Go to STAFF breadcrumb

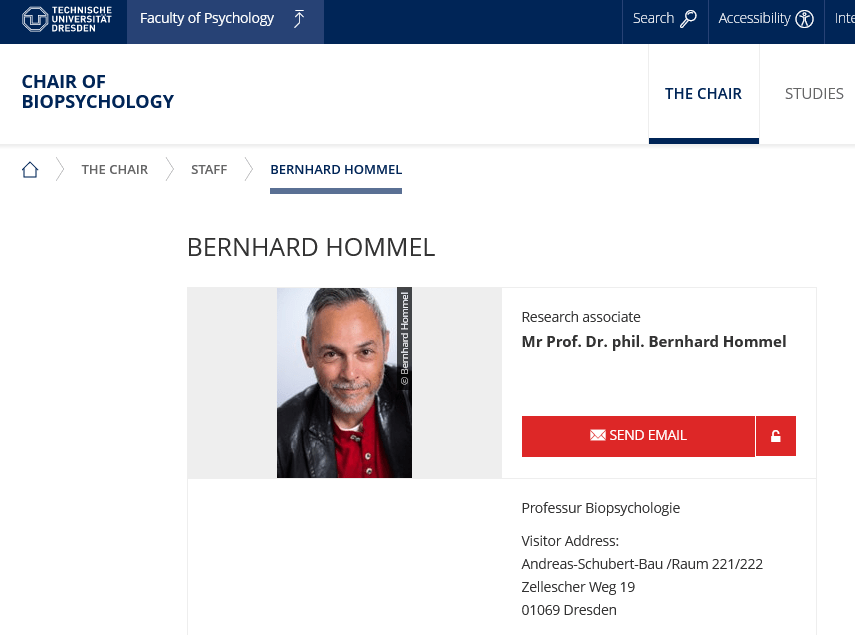pos(209,170)
